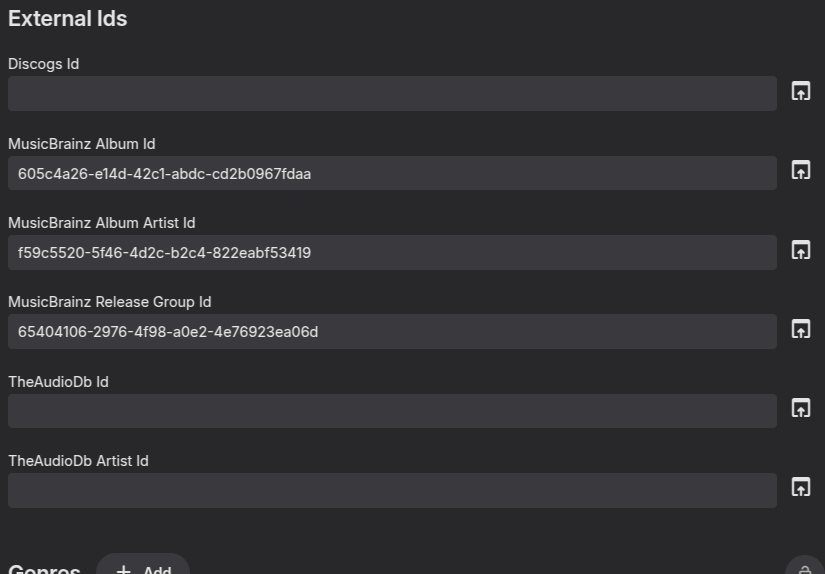Viewport: 825px width, 574px height.
Task: Open the Discogs Id external link icon
Action: [801, 91]
